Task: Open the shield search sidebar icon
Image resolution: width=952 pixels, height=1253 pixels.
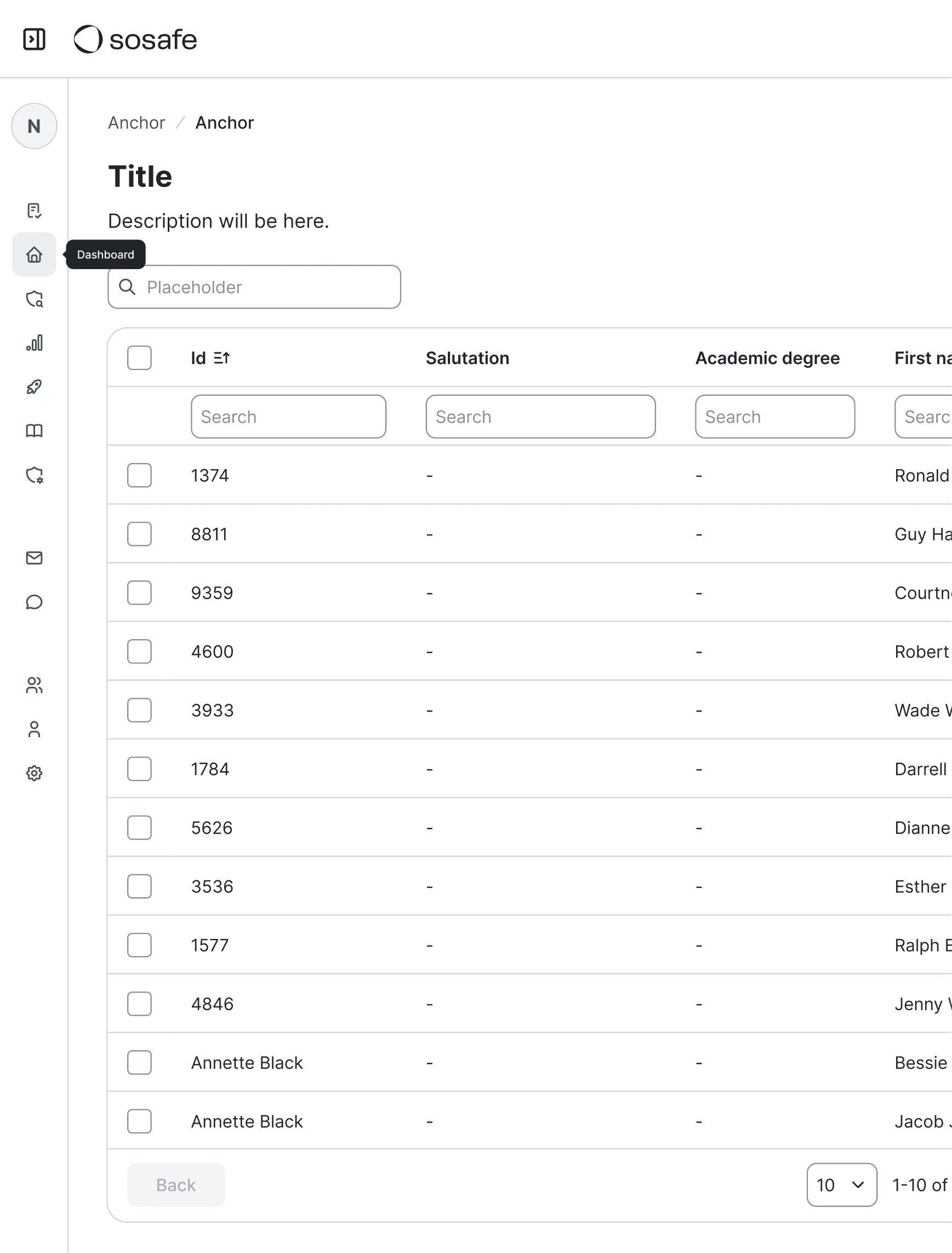Action: tap(34, 299)
